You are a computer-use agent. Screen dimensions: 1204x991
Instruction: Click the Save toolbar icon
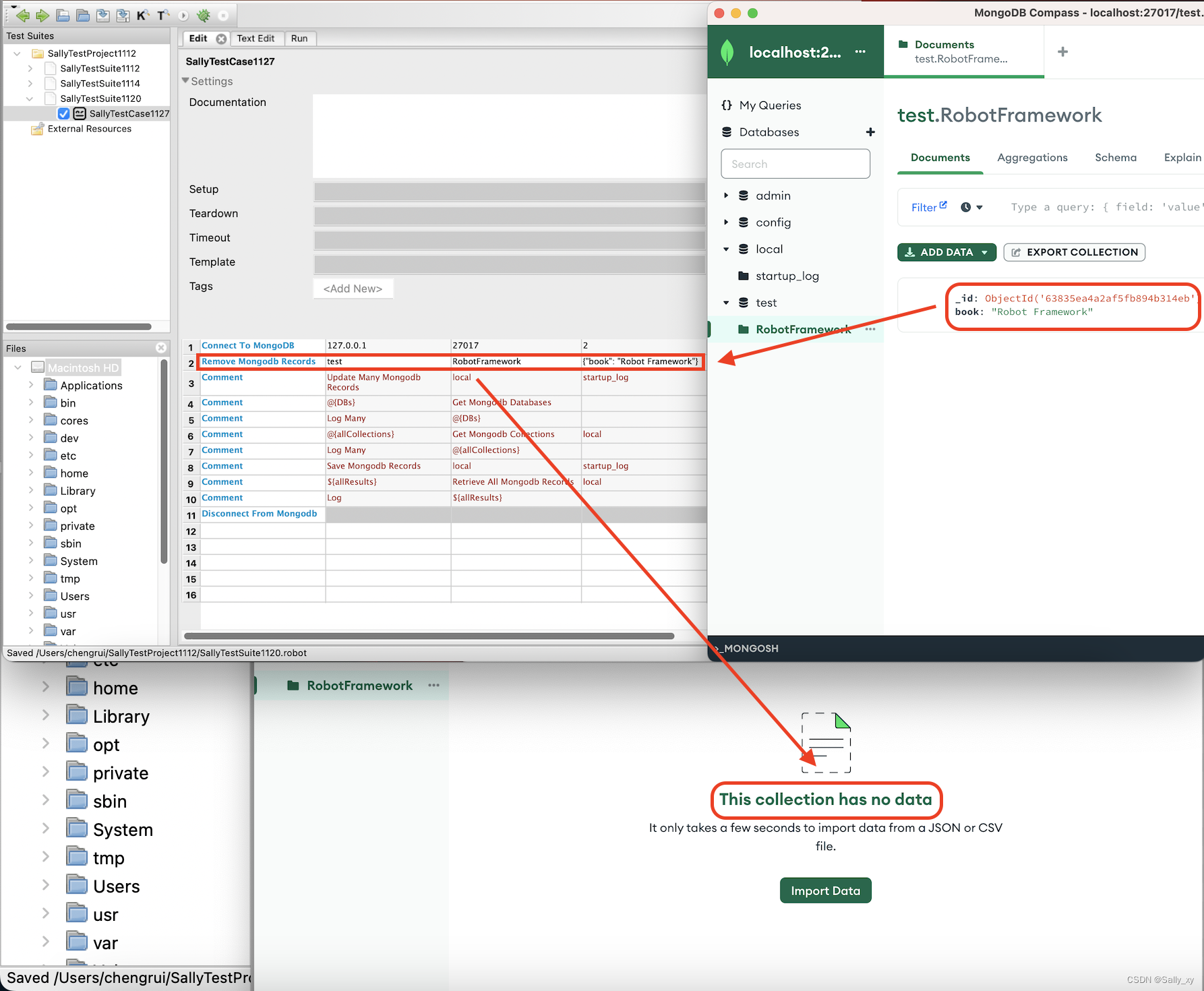[x=102, y=15]
